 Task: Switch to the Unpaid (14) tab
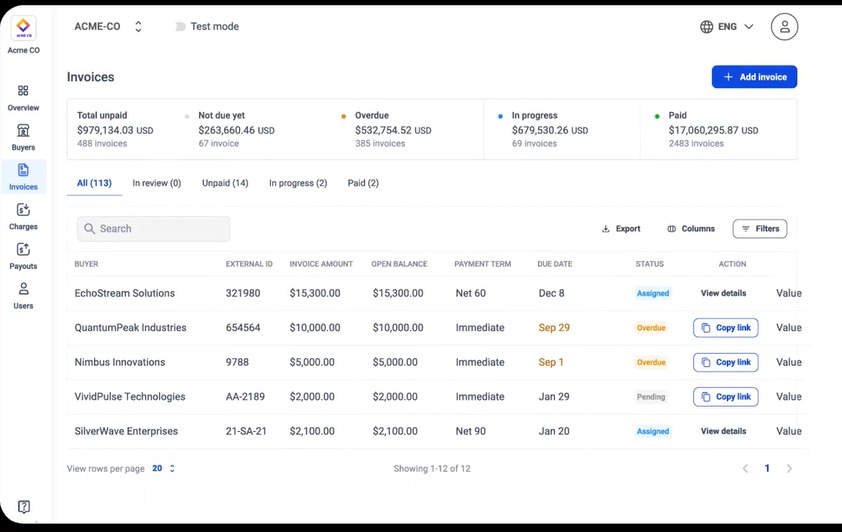tap(225, 183)
